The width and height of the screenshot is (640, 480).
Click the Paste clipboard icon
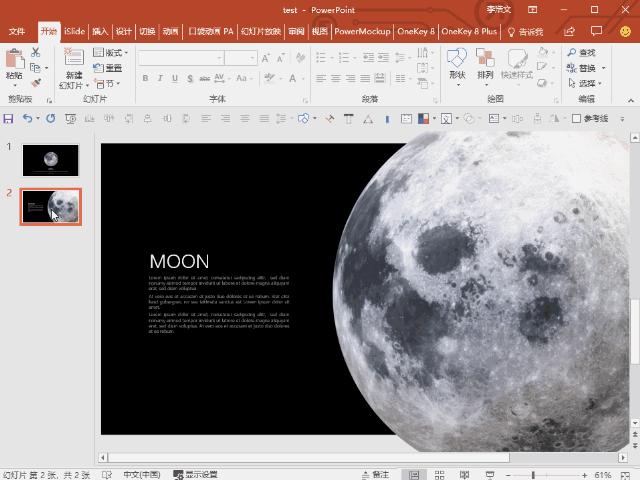pos(14,60)
